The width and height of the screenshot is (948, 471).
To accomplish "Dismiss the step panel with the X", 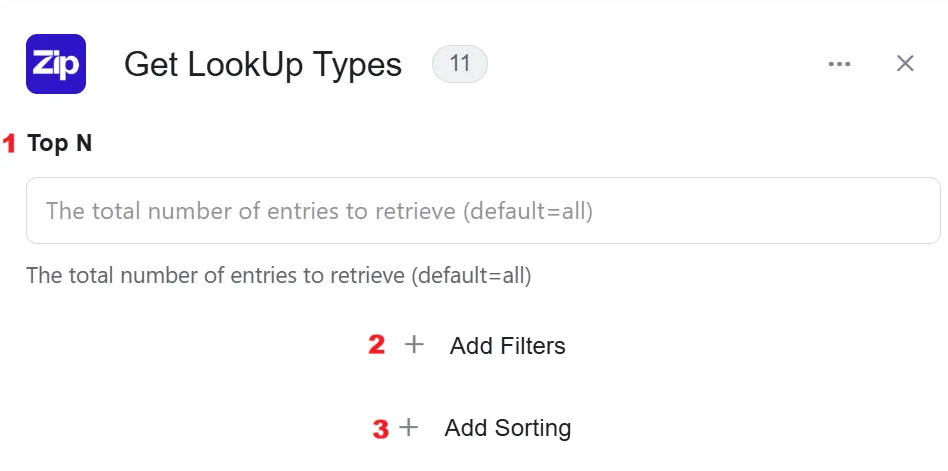I will coord(905,63).
